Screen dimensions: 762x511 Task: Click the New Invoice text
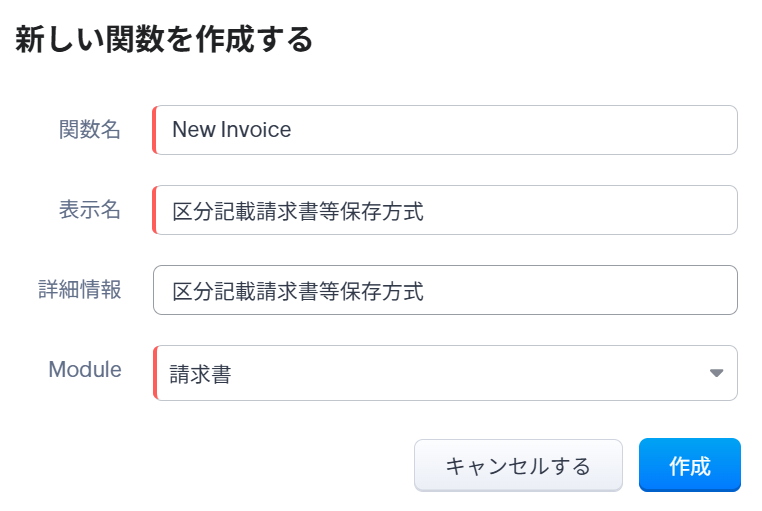[x=231, y=130]
